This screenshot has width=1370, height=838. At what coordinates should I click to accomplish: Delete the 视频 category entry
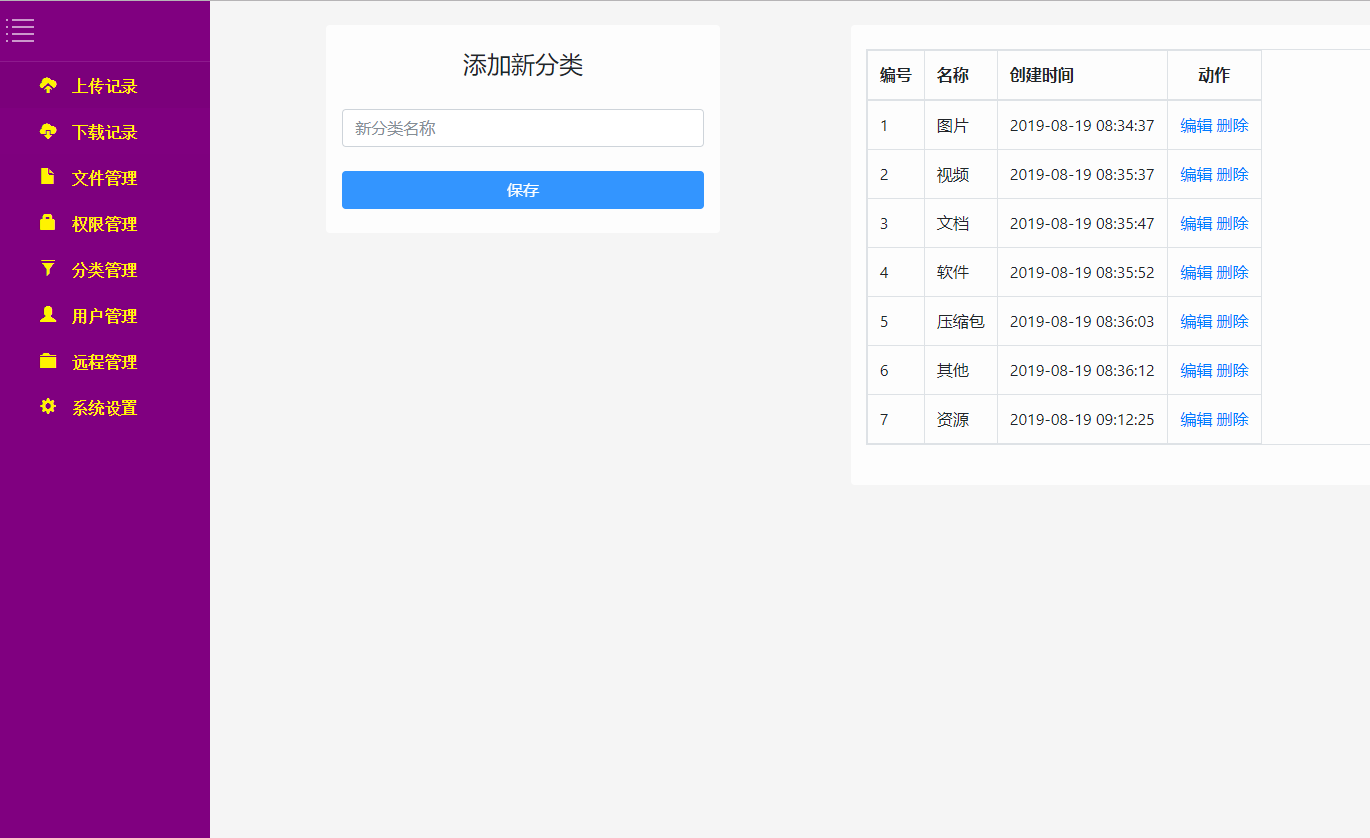(1232, 174)
